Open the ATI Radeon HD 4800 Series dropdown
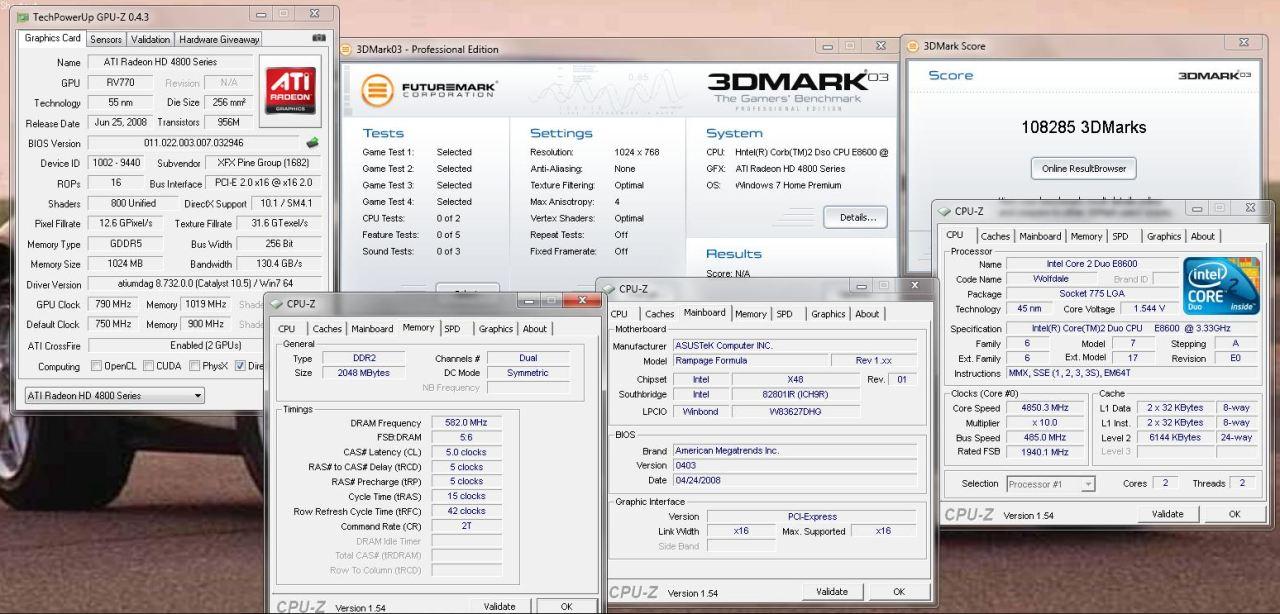 coord(114,395)
